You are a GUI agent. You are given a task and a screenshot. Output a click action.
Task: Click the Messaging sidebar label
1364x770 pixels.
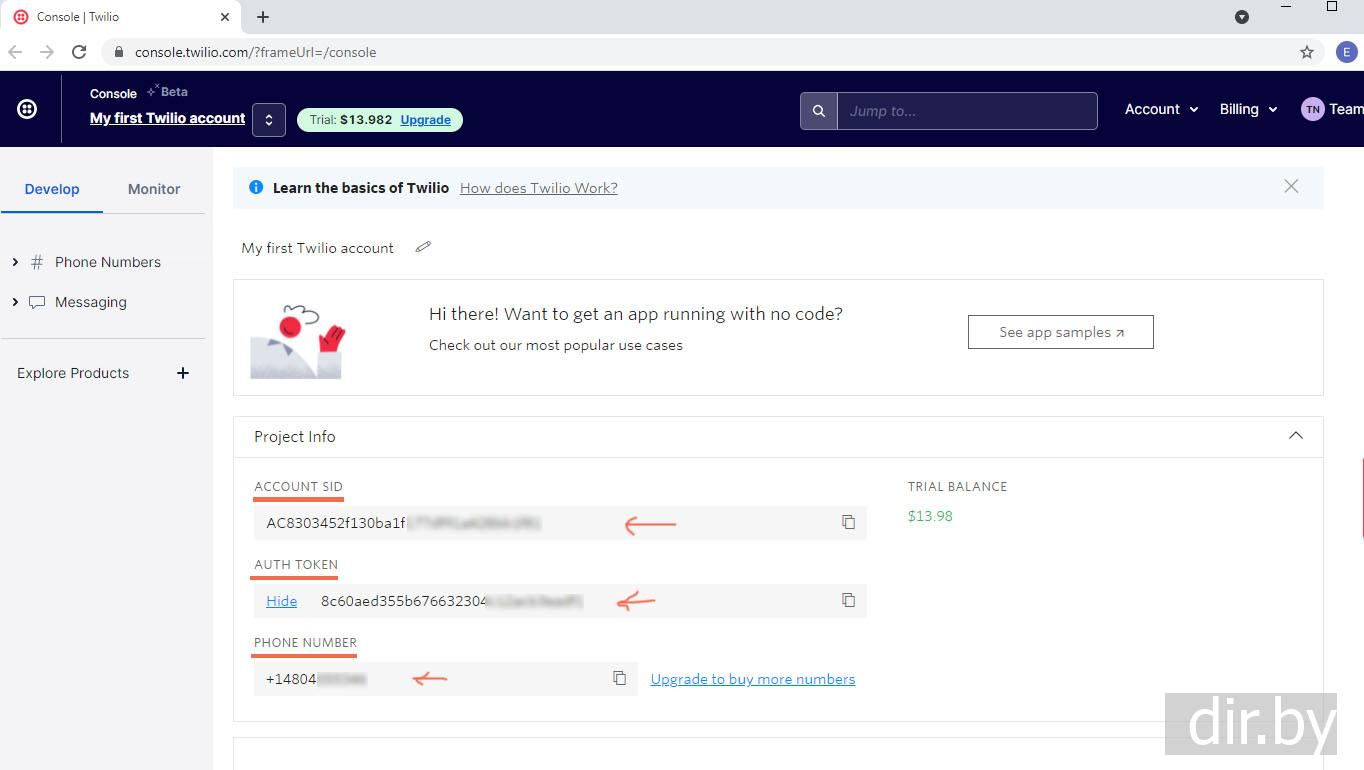pos(91,302)
